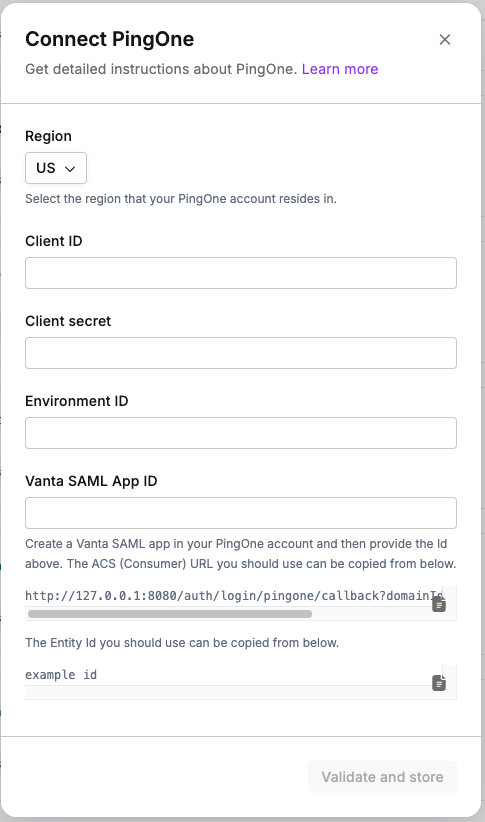Click the Region field label
This screenshot has height=822, width=485.
(48, 136)
